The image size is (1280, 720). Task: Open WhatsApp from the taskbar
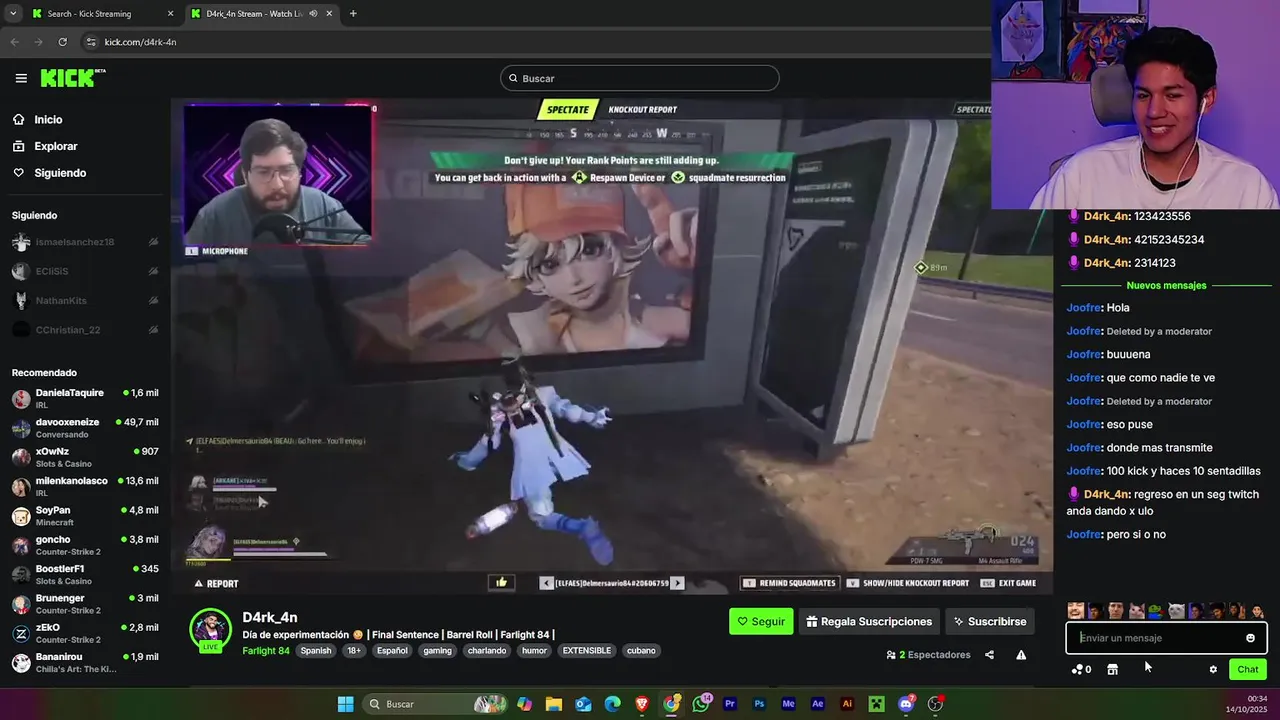click(701, 704)
